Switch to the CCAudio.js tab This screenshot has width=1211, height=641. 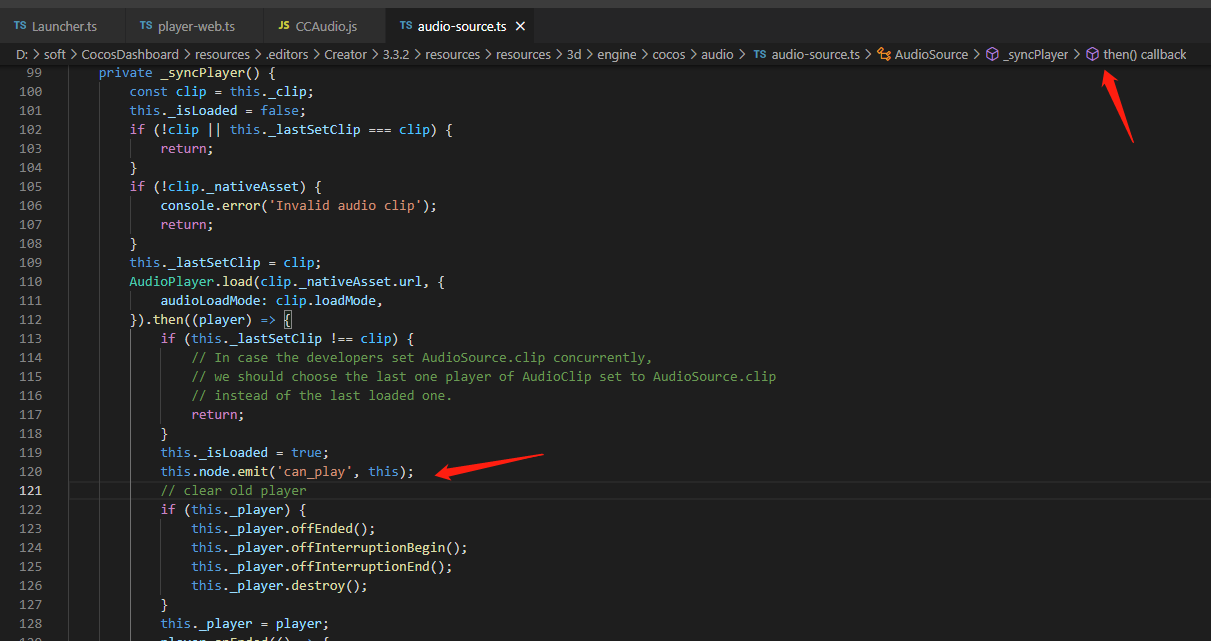[325, 25]
